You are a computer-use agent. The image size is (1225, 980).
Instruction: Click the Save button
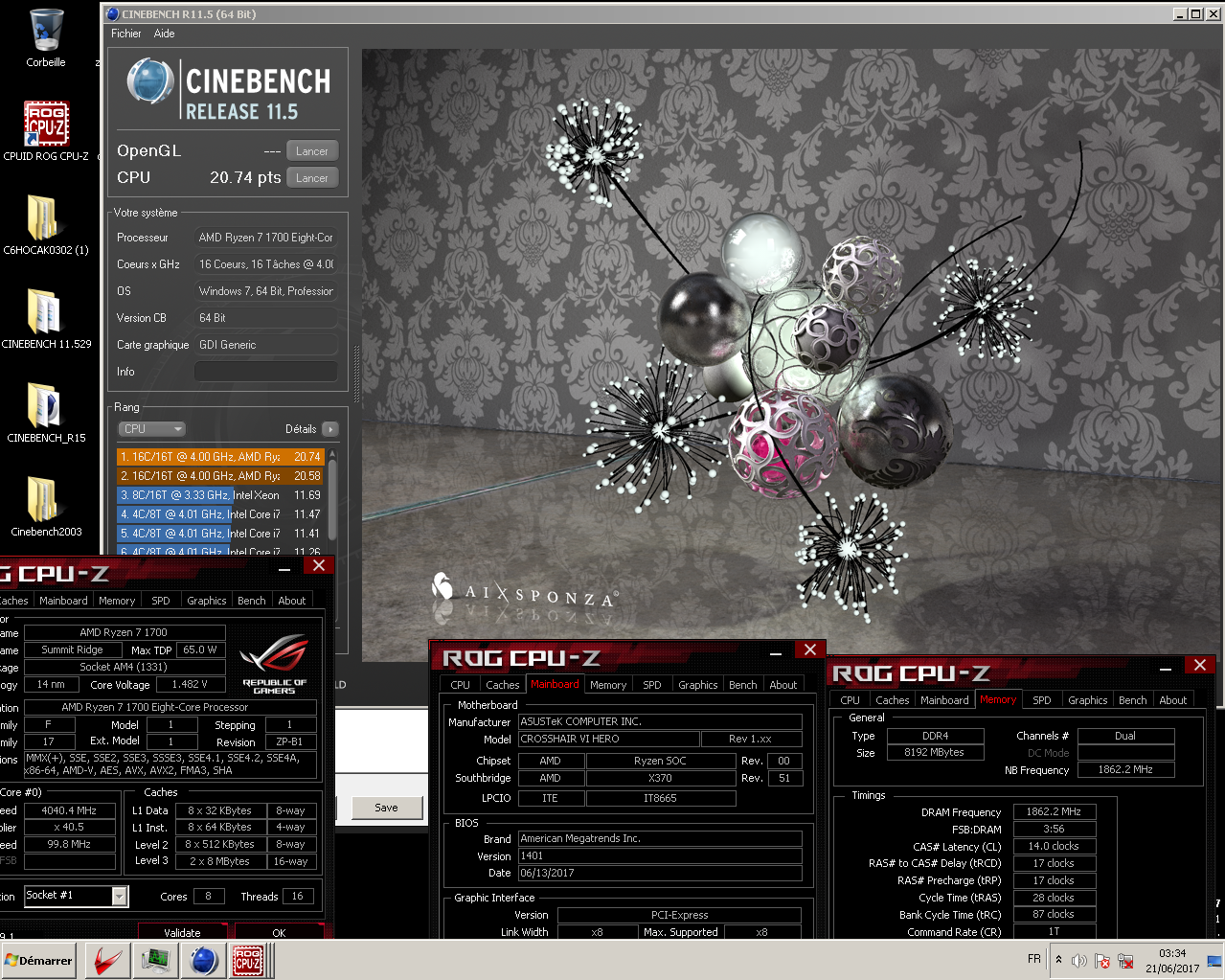tap(387, 808)
